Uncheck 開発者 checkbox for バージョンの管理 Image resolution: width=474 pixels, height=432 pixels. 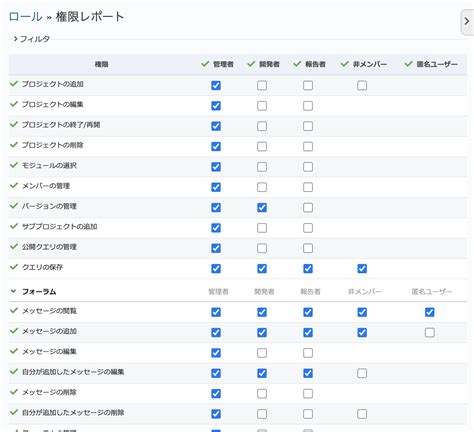pyautogui.click(x=262, y=207)
